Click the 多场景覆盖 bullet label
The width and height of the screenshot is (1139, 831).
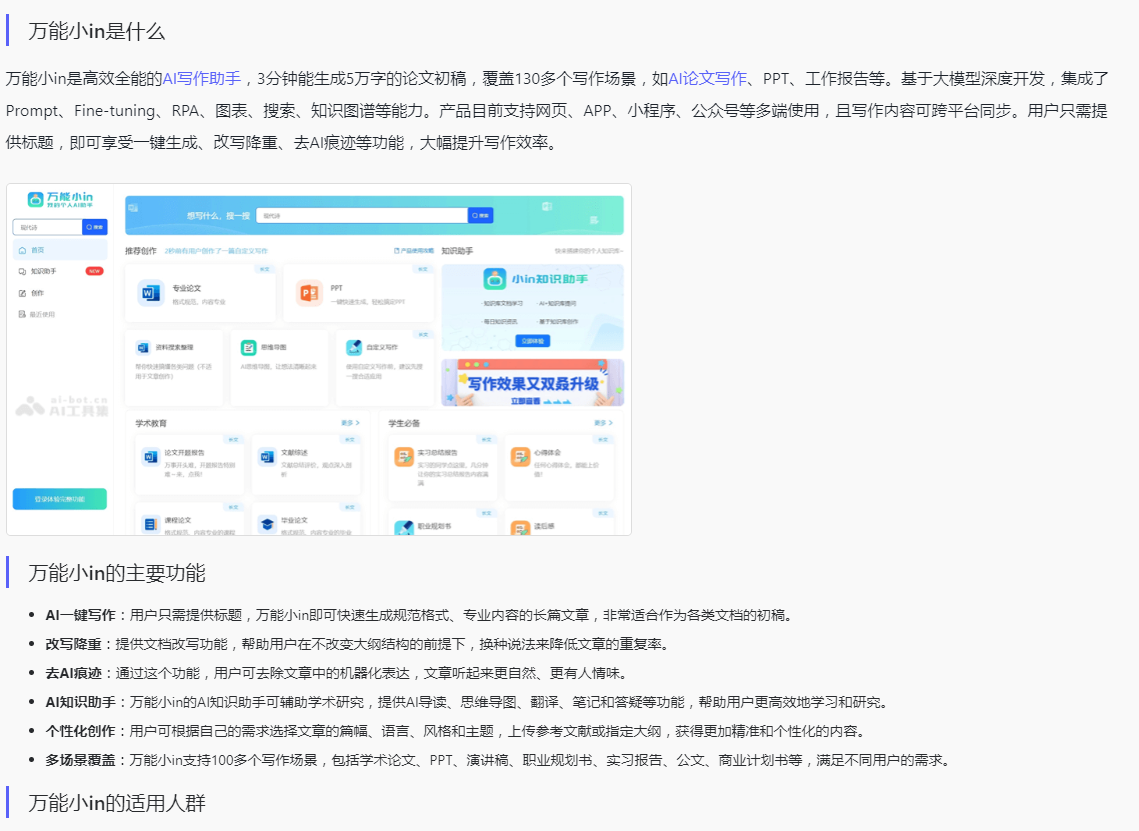pos(80,761)
